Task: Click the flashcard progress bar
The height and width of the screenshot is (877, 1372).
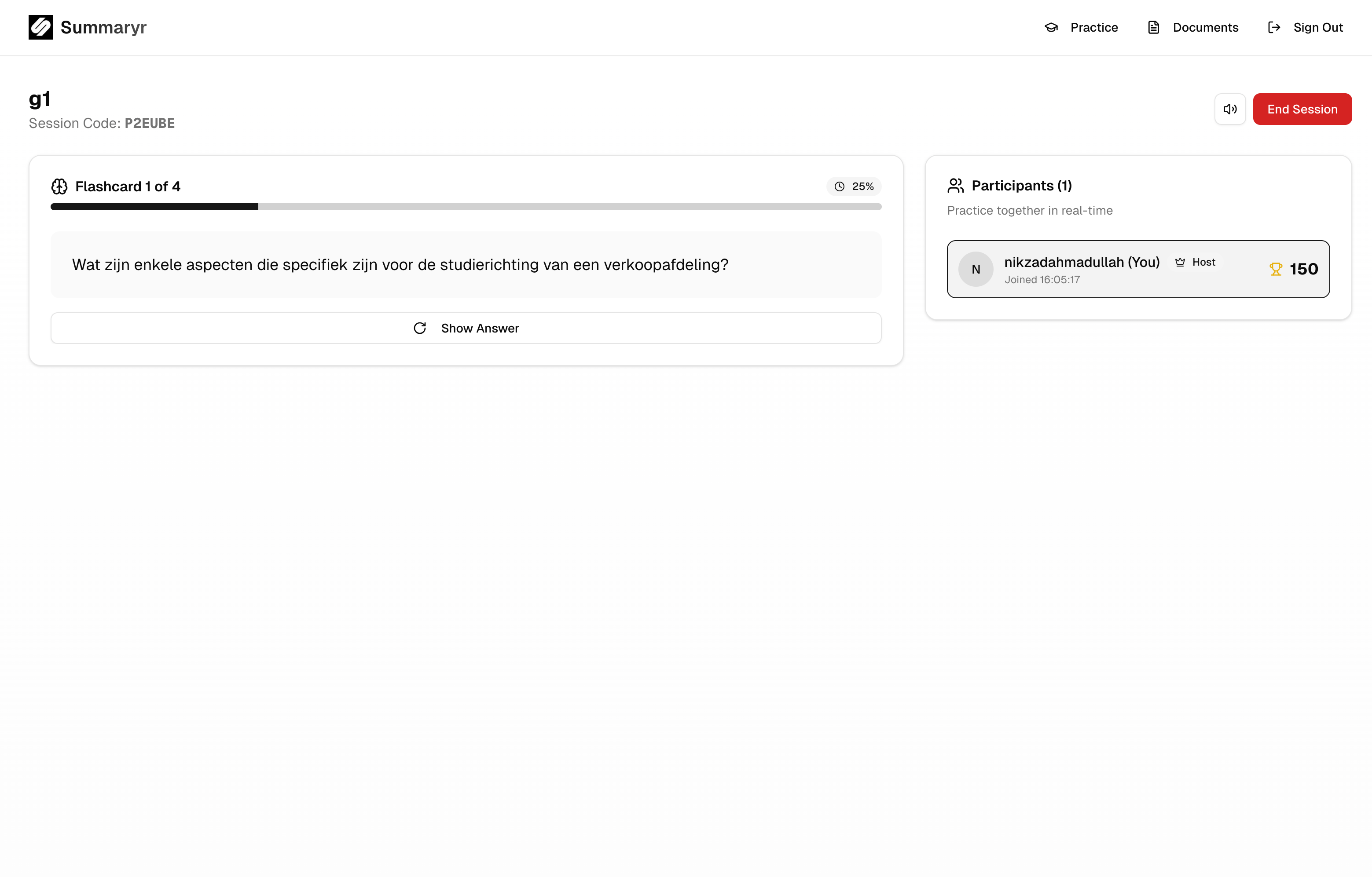Action: pyautogui.click(x=466, y=207)
